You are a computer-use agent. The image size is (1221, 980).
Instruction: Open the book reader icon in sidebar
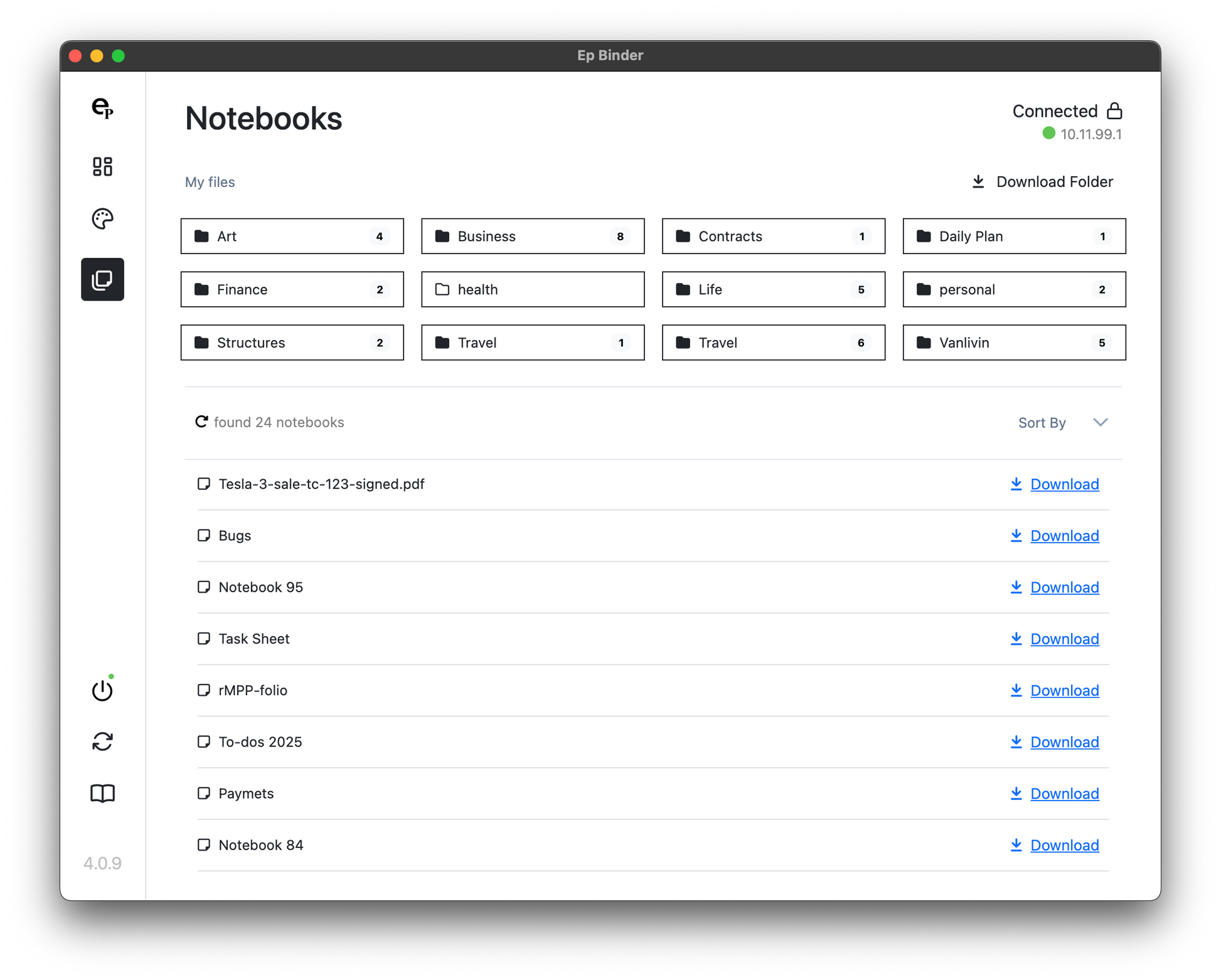pos(102,793)
